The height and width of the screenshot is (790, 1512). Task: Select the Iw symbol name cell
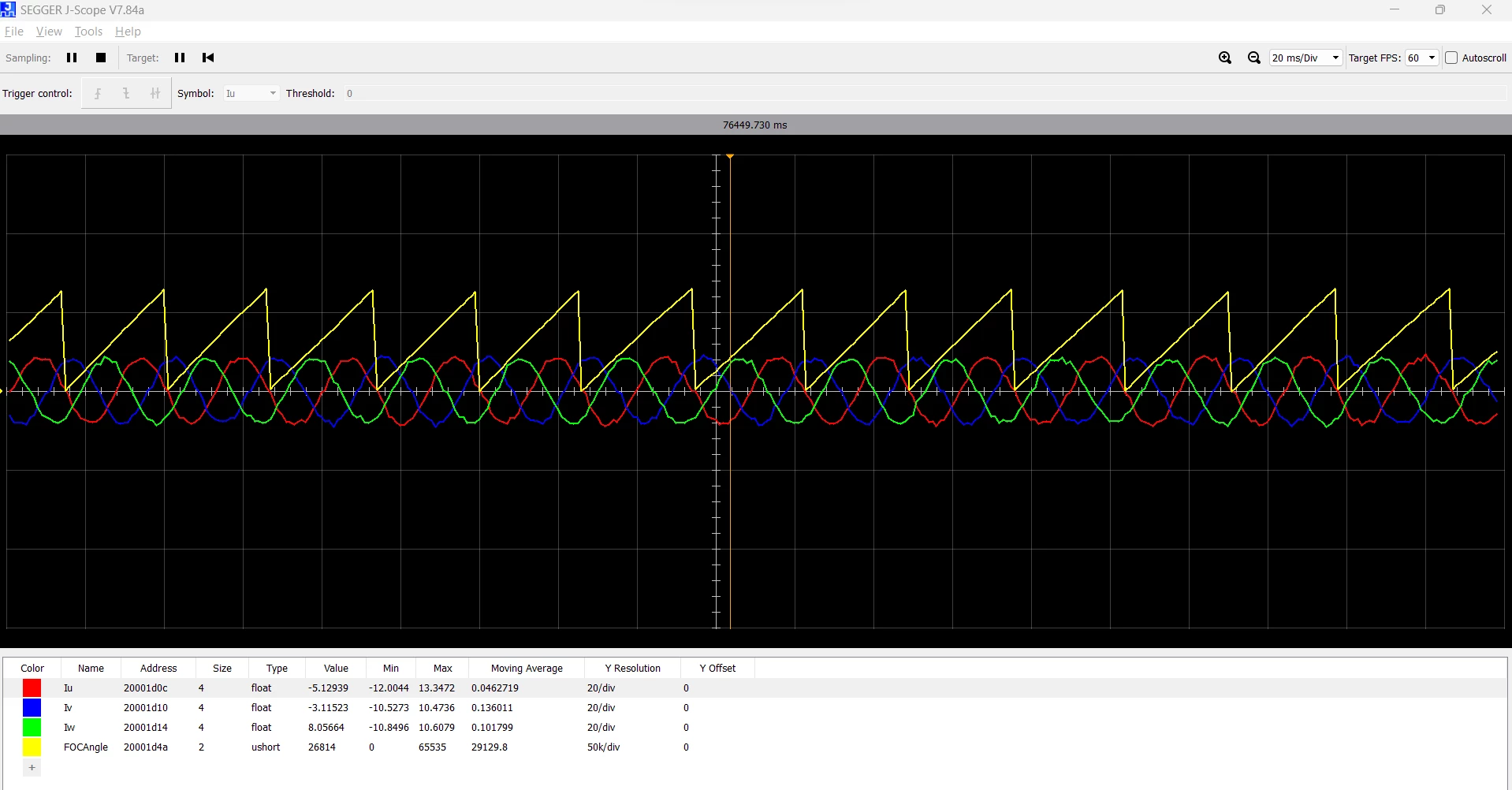[69, 728]
